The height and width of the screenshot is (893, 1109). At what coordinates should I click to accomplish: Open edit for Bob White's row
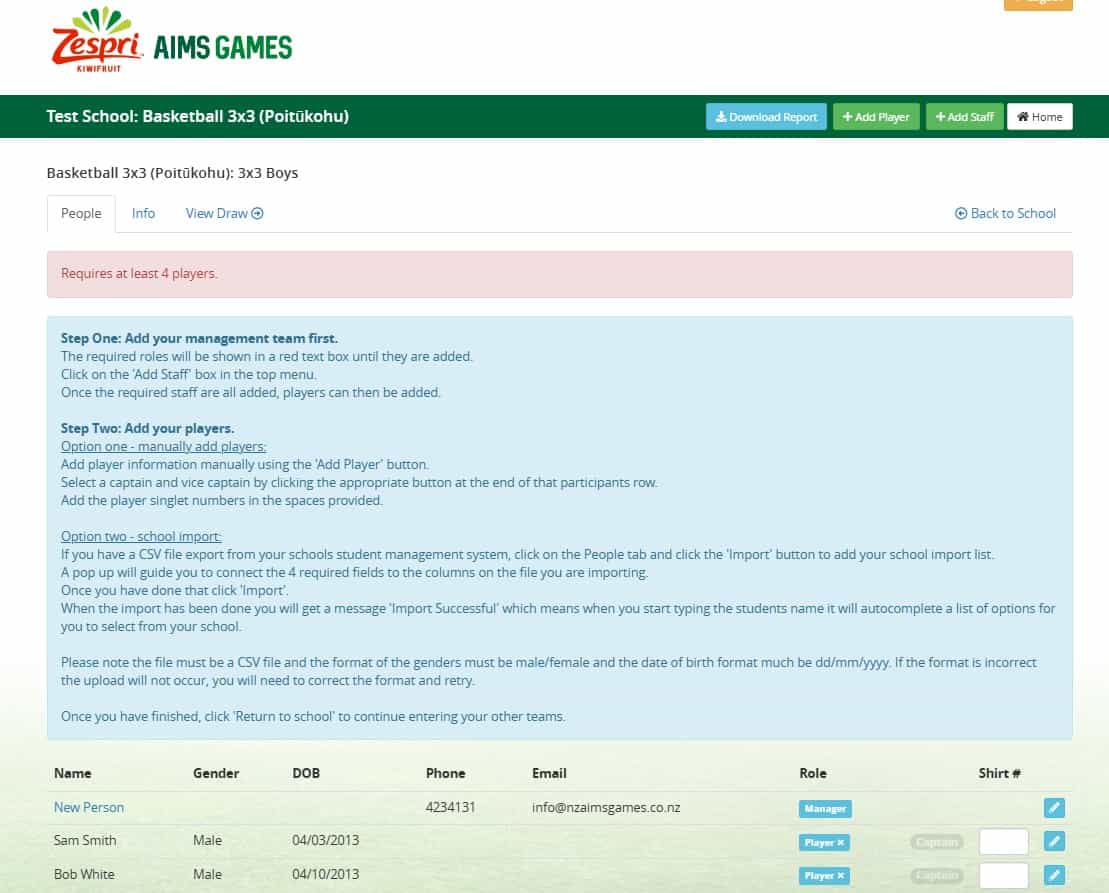1053,876
